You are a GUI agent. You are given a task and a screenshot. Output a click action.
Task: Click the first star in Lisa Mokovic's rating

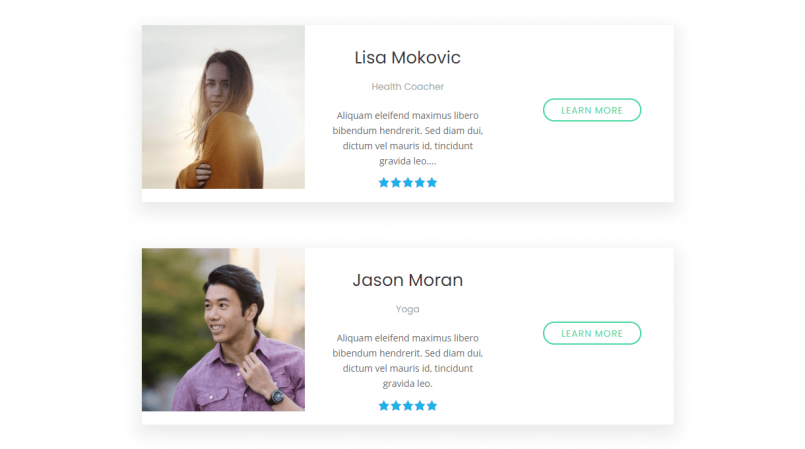click(x=384, y=183)
